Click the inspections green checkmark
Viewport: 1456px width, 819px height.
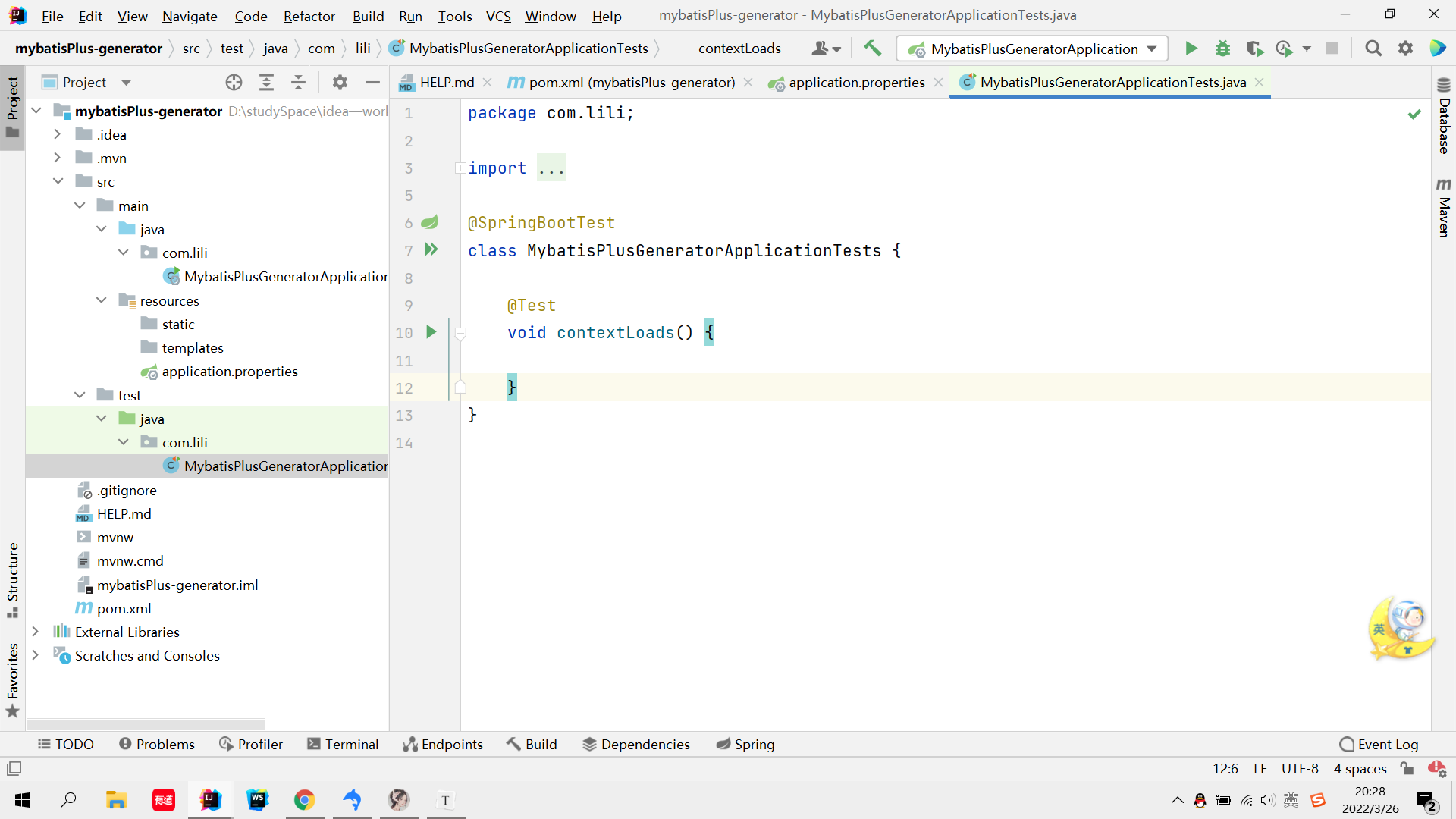tap(1414, 114)
